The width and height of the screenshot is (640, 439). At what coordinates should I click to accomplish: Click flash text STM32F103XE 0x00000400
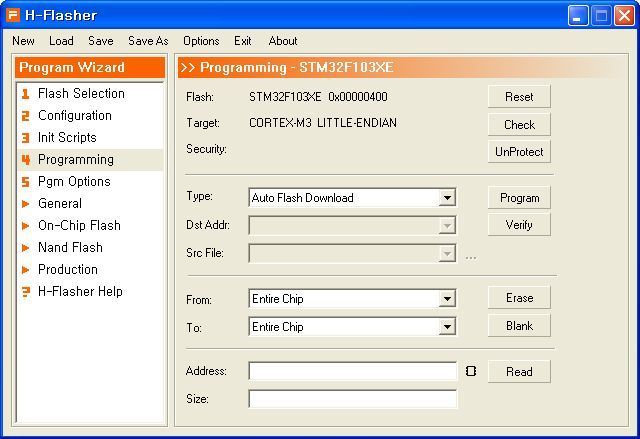[x=318, y=97]
